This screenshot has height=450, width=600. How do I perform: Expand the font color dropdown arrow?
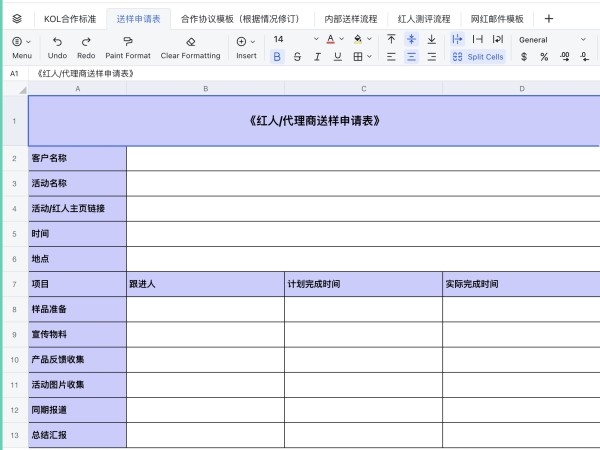[x=341, y=39]
